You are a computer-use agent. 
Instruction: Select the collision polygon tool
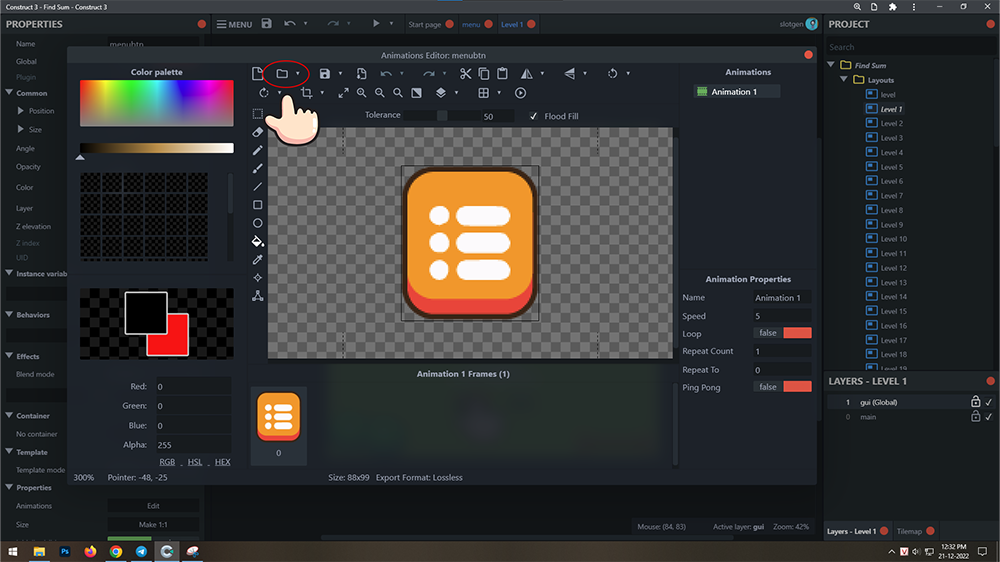coord(258,296)
